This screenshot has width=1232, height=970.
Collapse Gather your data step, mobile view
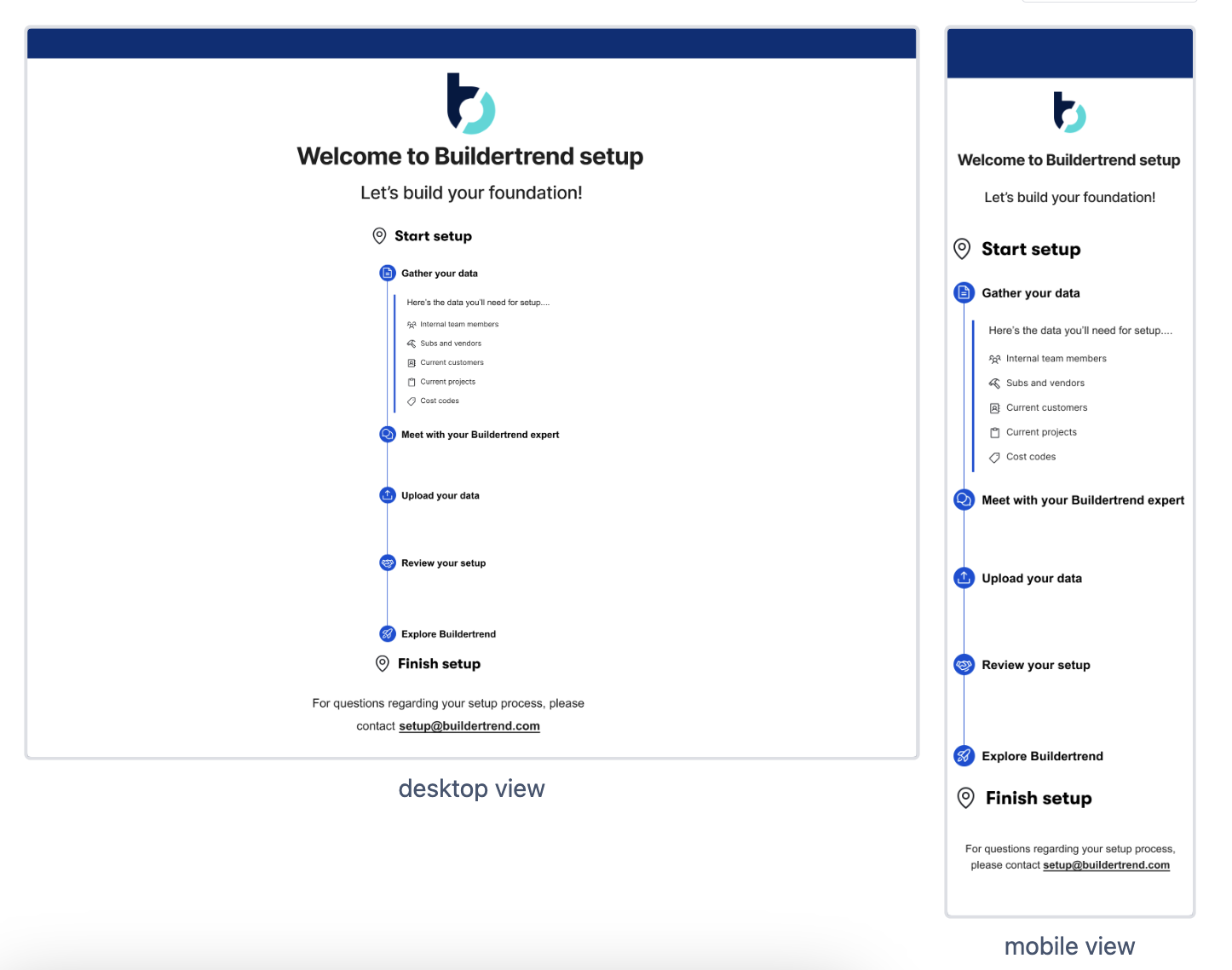tap(1031, 293)
